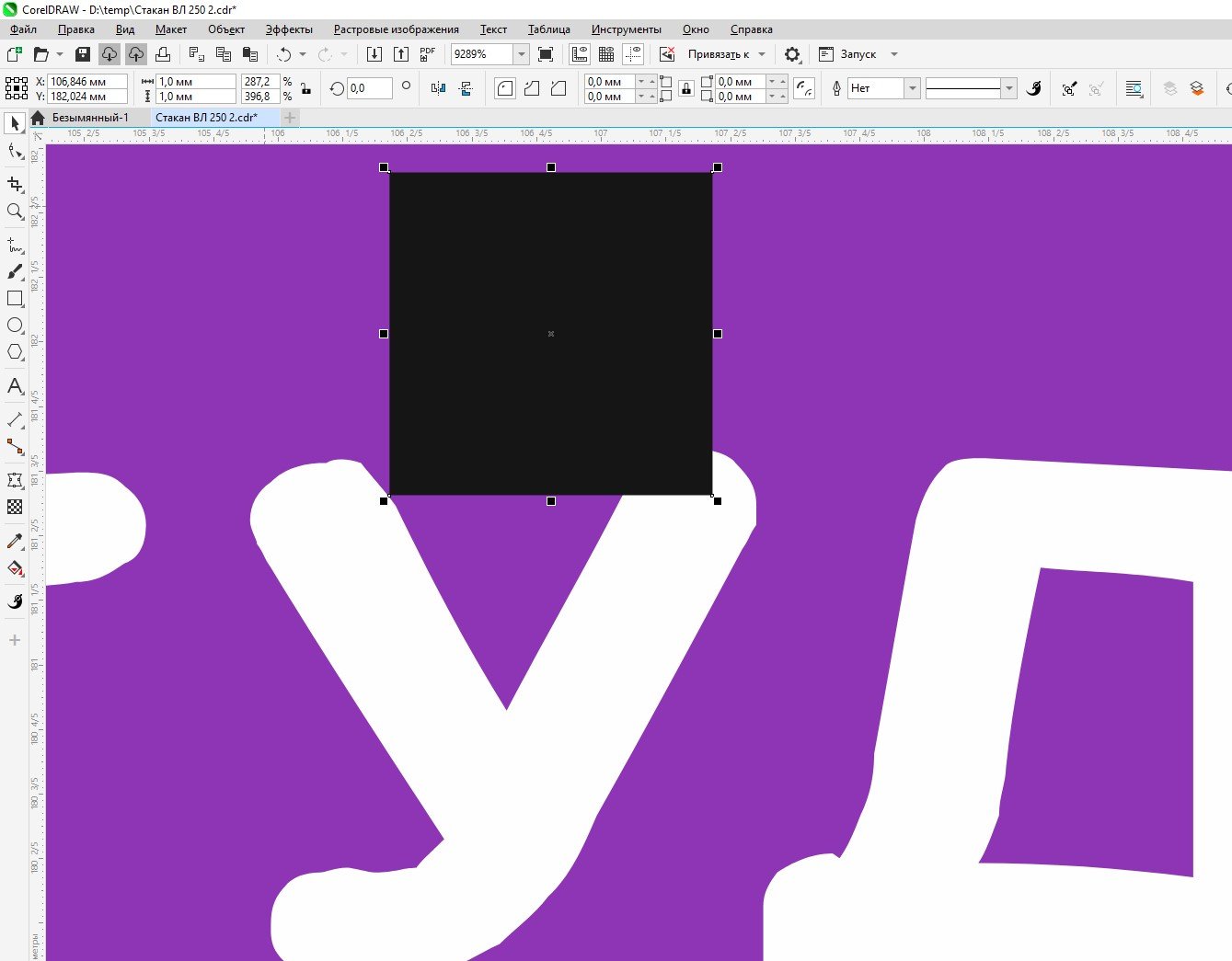Toggle the lock ratio padlock for scale
This screenshot has width=1232, height=961.
coord(306,89)
